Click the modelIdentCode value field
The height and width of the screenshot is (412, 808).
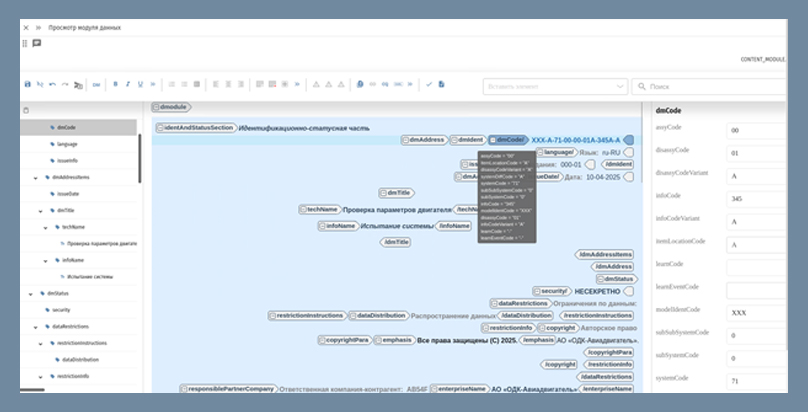pos(756,313)
